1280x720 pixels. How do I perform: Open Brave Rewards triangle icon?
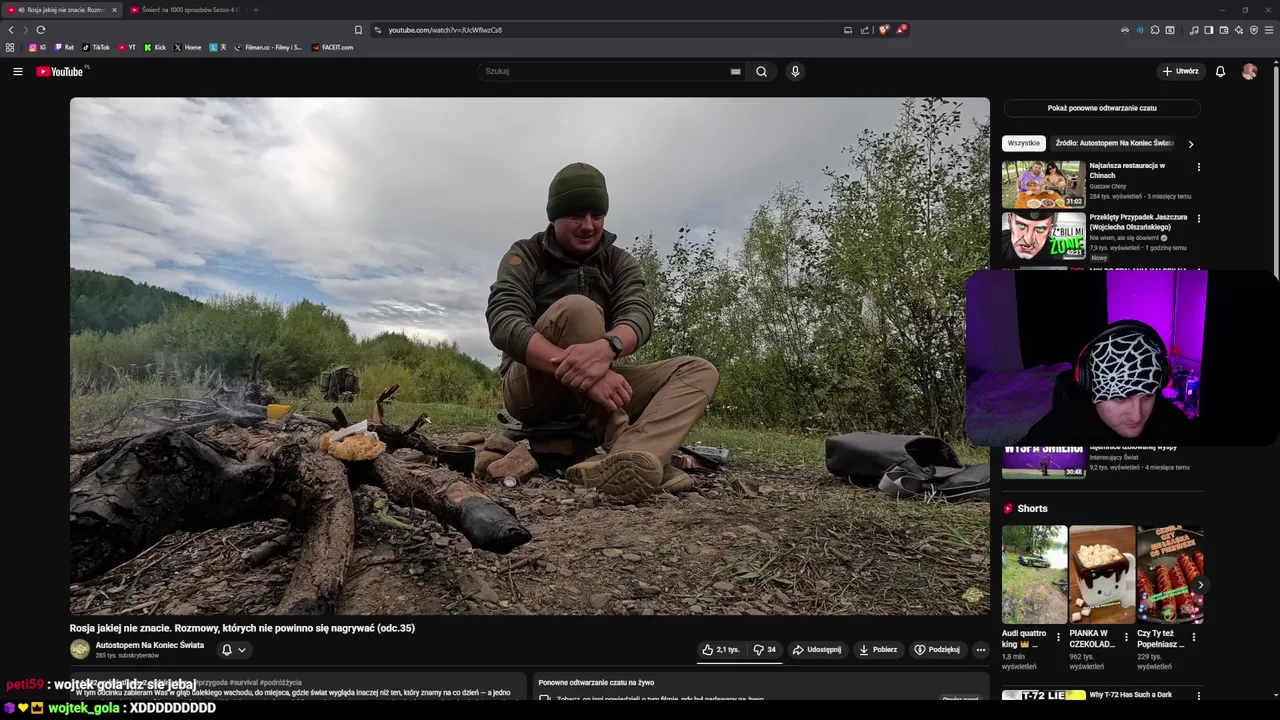click(900, 30)
